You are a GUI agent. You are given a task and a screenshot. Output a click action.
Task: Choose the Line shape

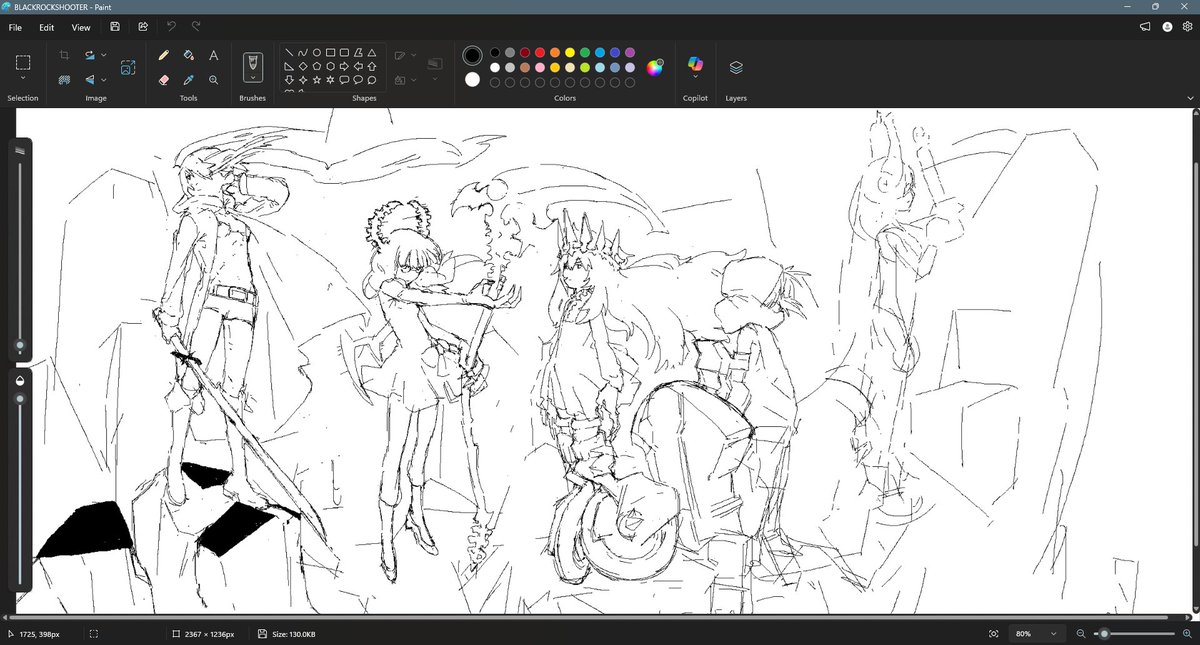pyautogui.click(x=289, y=52)
